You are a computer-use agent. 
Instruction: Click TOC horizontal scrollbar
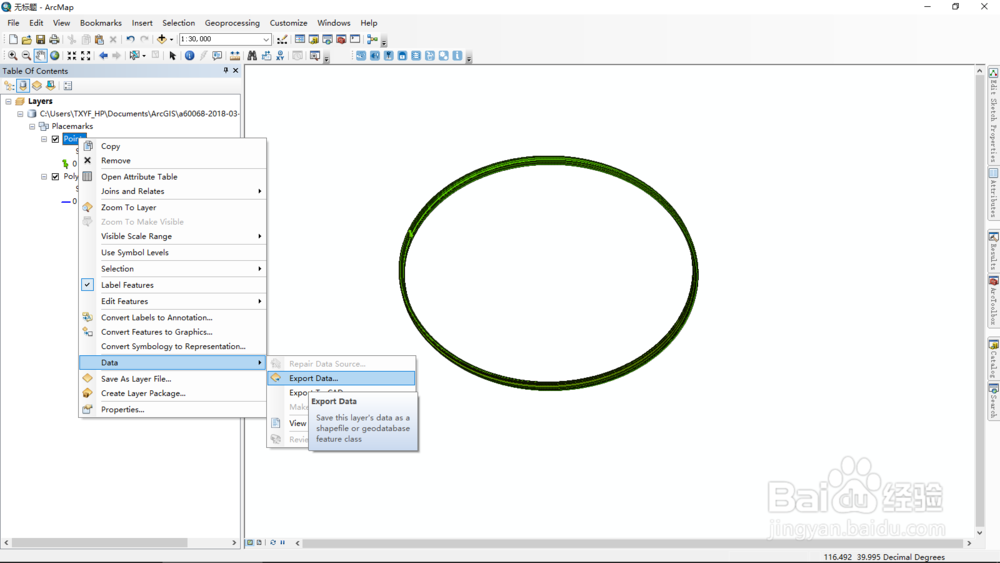(99, 543)
